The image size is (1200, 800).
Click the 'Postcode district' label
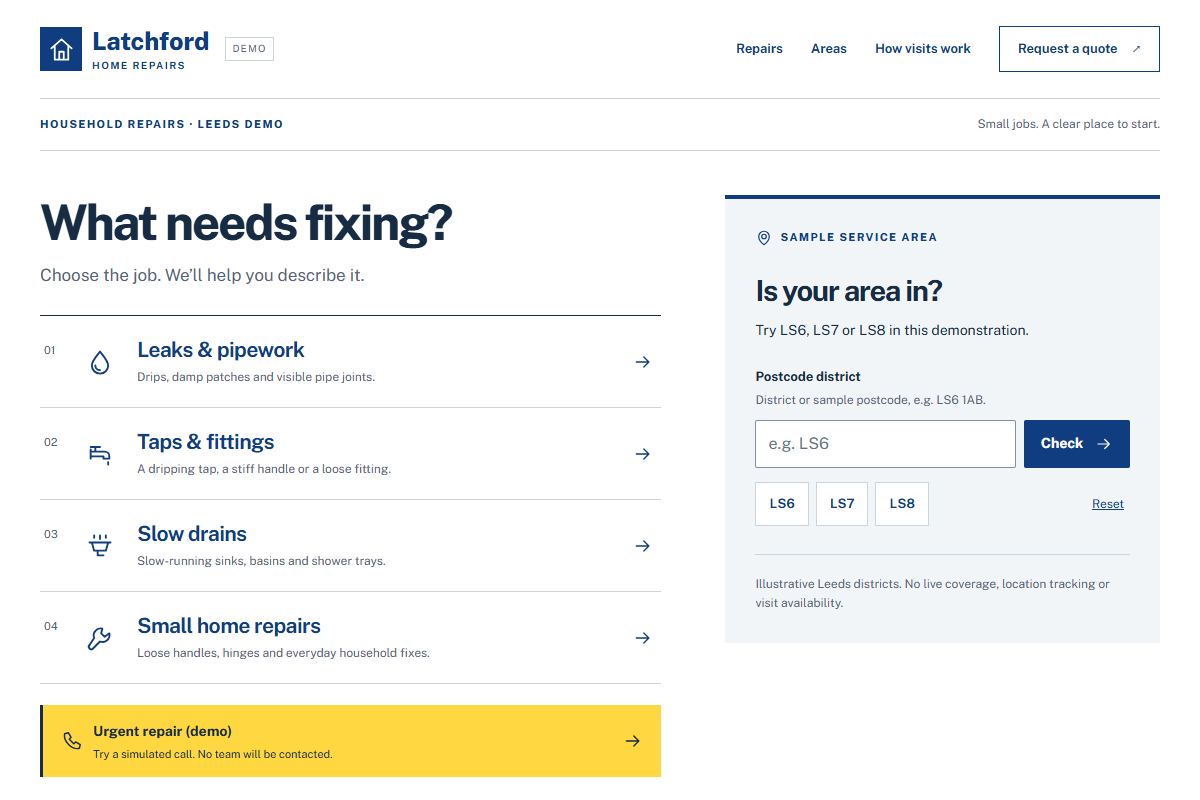[808, 377]
